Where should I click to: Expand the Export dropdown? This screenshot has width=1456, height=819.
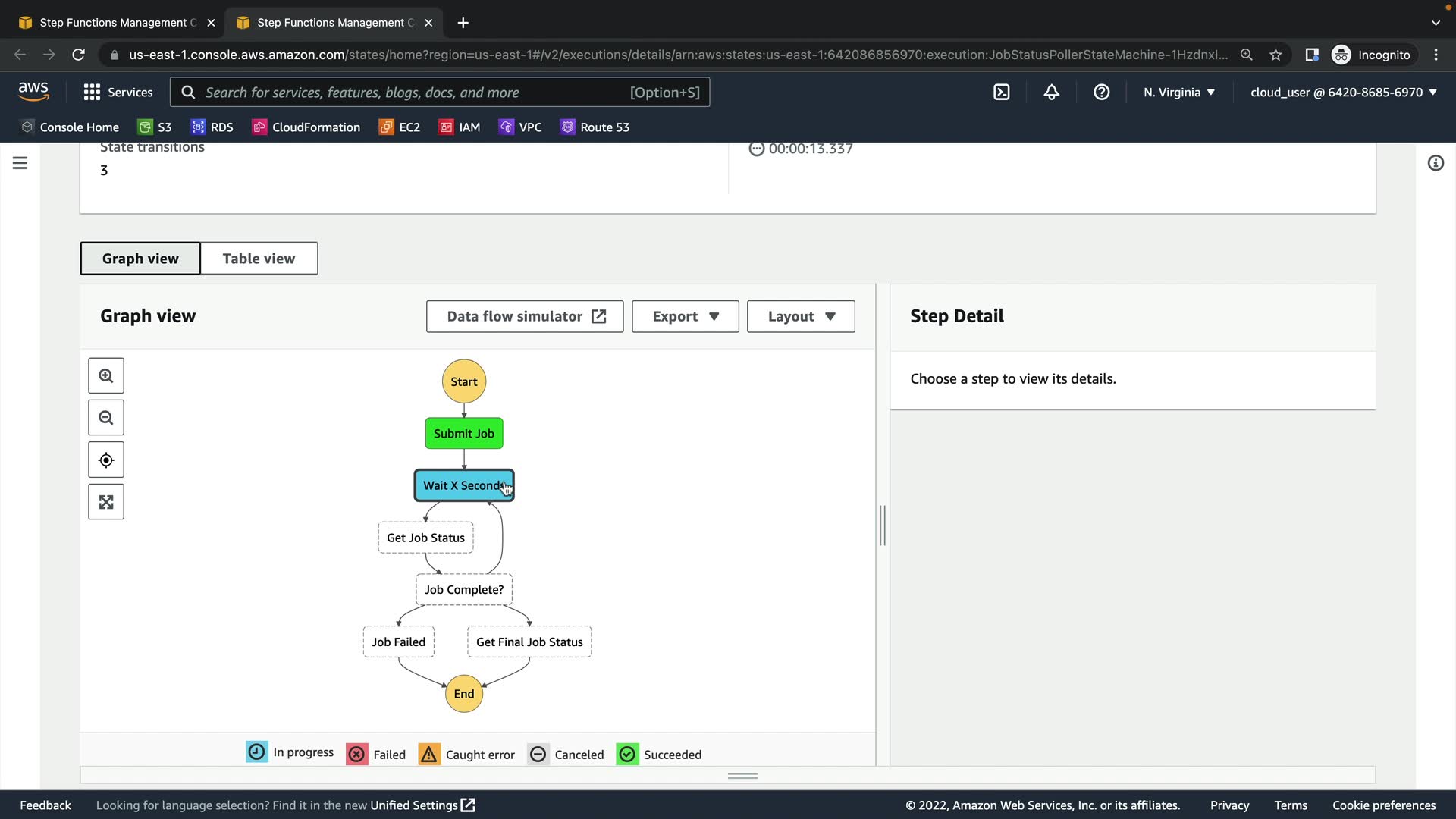click(x=685, y=317)
